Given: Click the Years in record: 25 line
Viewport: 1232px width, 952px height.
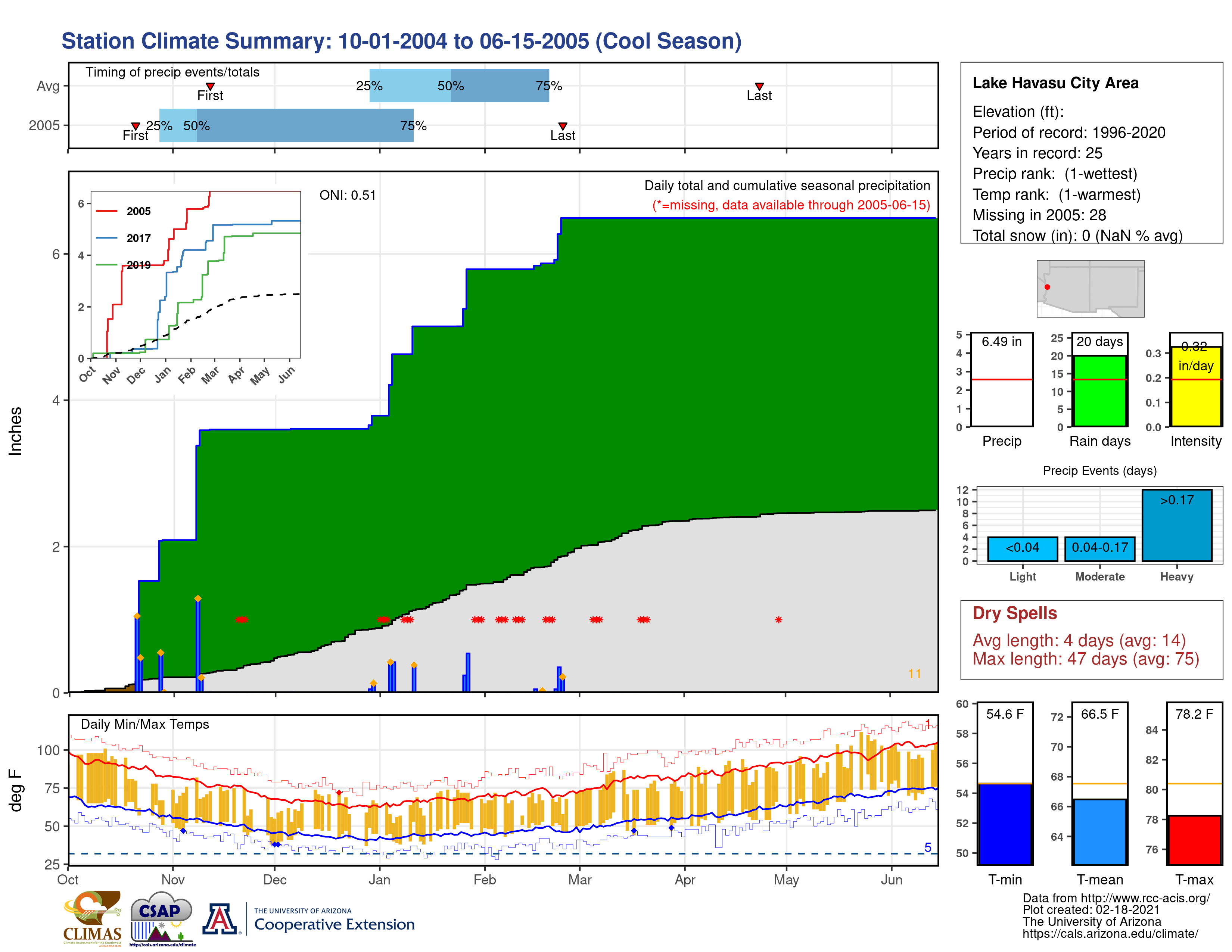Looking at the screenshot, I should pos(1037,153).
